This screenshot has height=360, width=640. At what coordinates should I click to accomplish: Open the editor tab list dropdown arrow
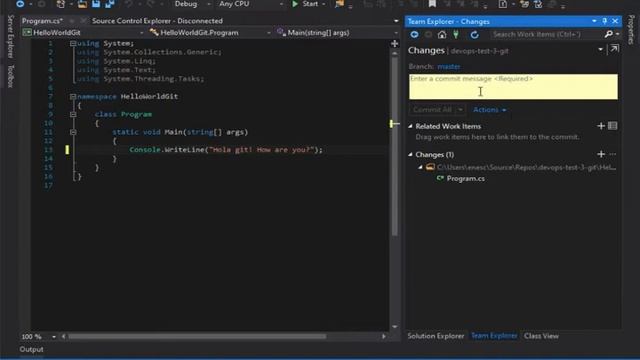pyautogui.click(x=396, y=21)
